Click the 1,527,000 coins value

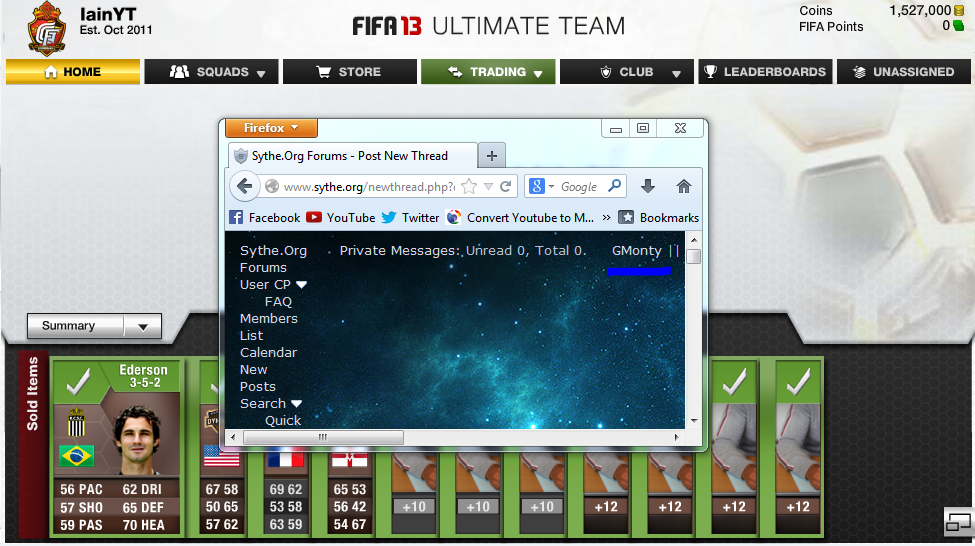pyautogui.click(x=920, y=11)
